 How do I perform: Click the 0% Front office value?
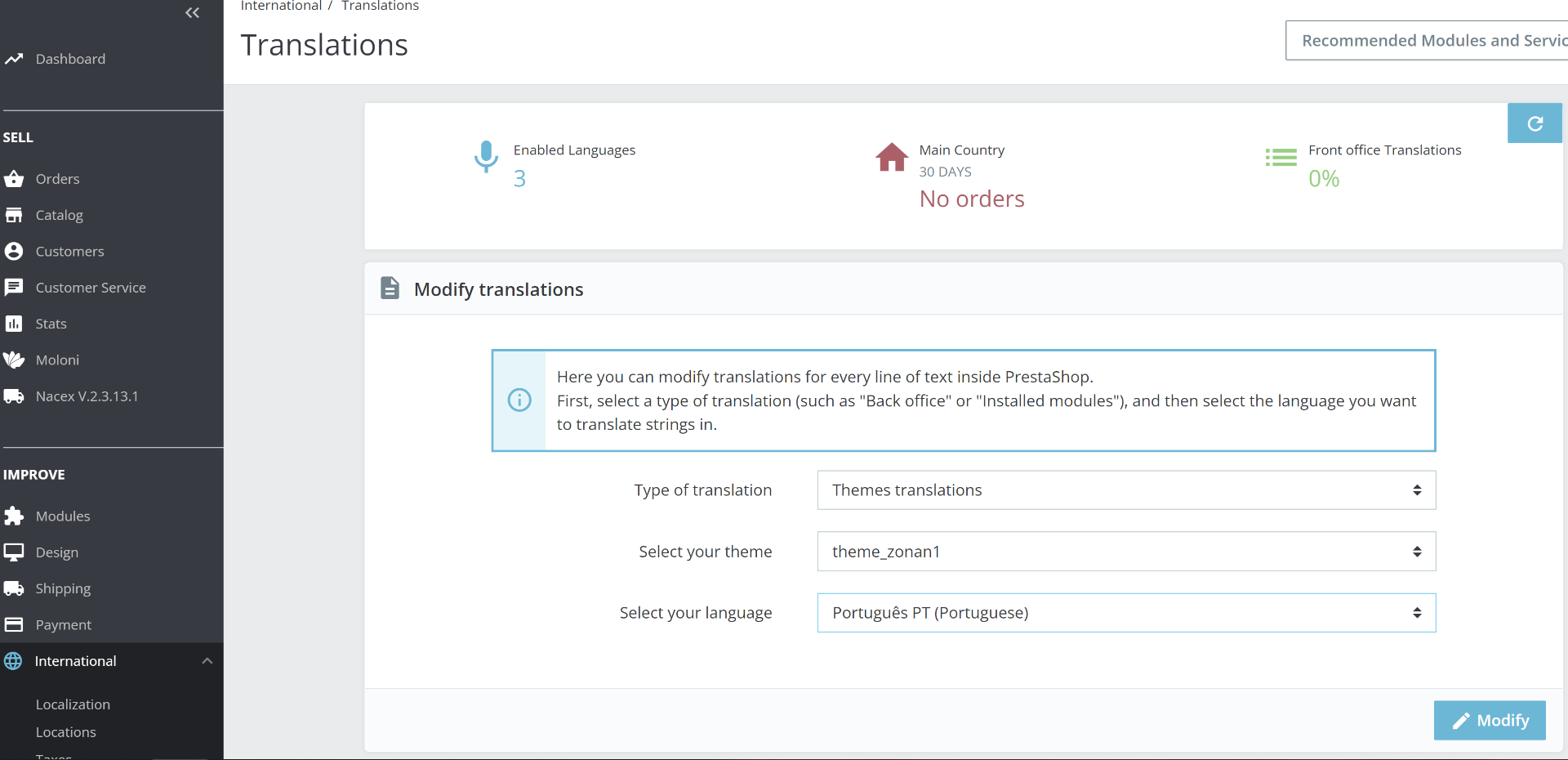click(x=1324, y=178)
